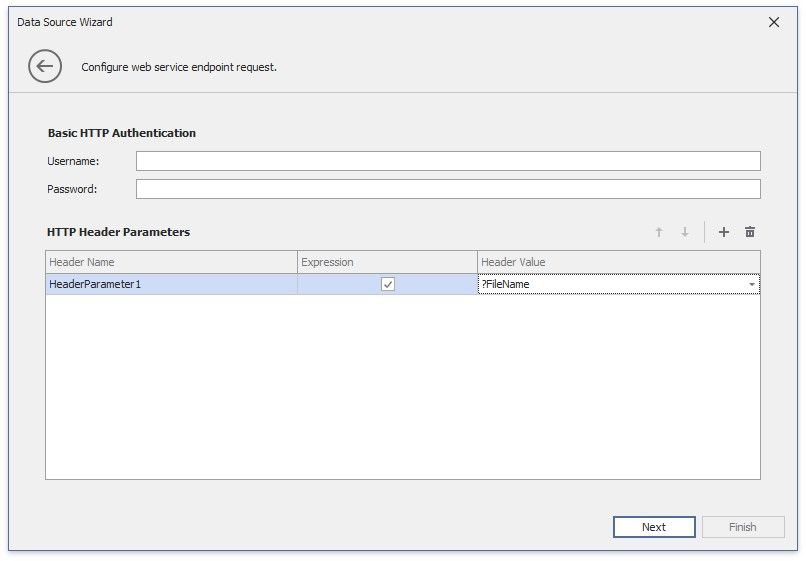806x561 pixels.
Task: Click the HTTP Header Parameters section heading
Action: click(118, 232)
